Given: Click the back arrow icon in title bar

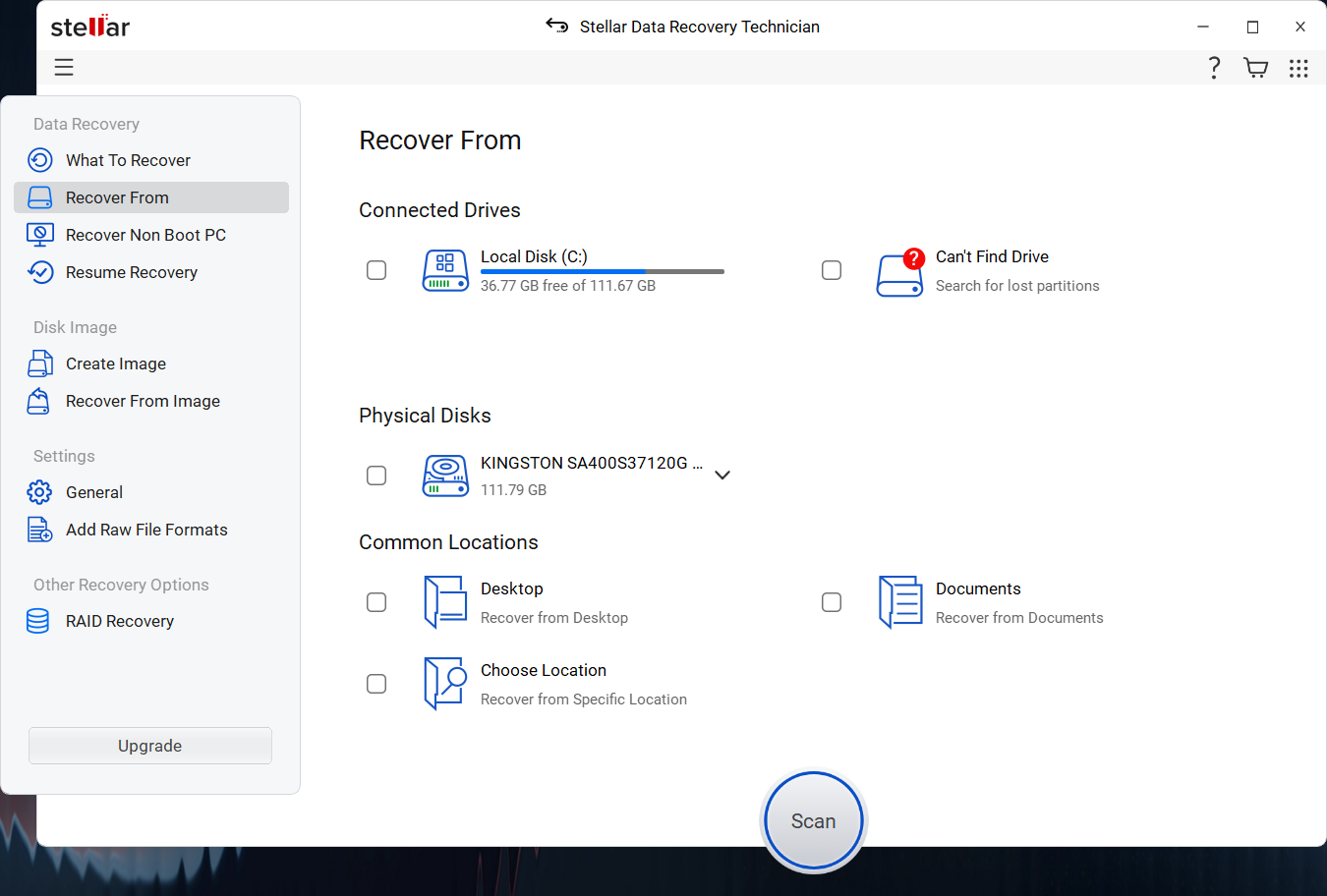Looking at the screenshot, I should (x=557, y=26).
